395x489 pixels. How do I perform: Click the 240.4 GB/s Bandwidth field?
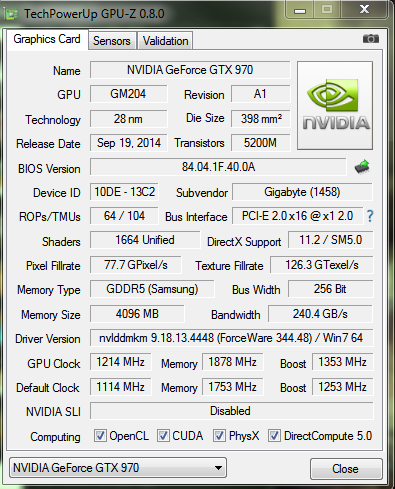(x=320, y=314)
